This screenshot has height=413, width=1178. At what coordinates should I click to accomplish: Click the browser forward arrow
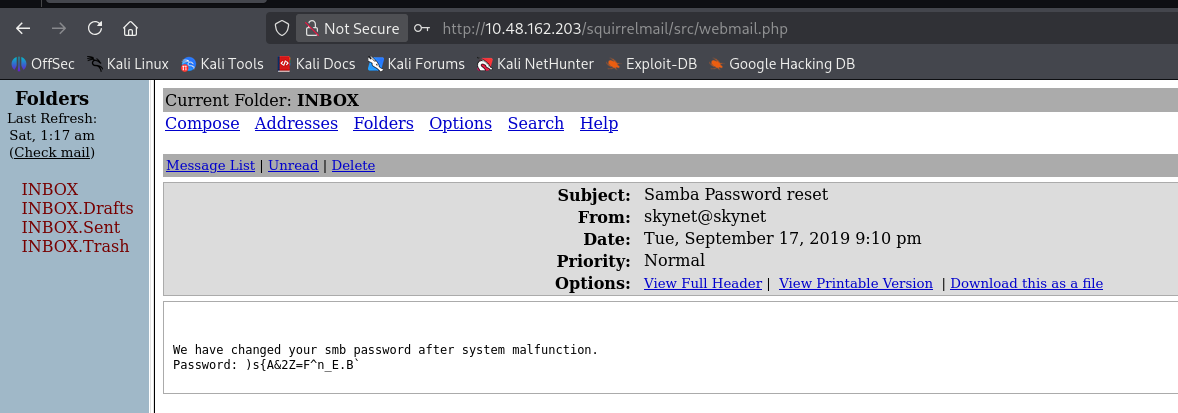point(59,28)
